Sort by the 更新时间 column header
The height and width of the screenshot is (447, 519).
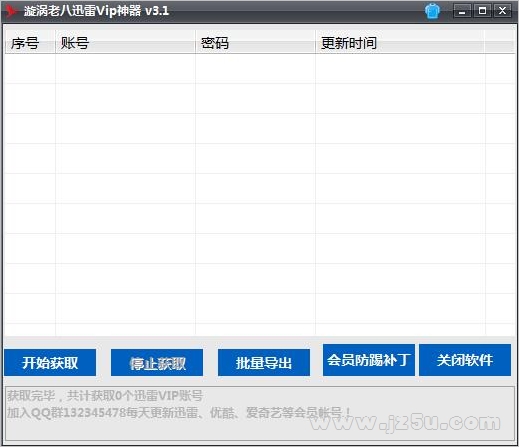point(400,43)
